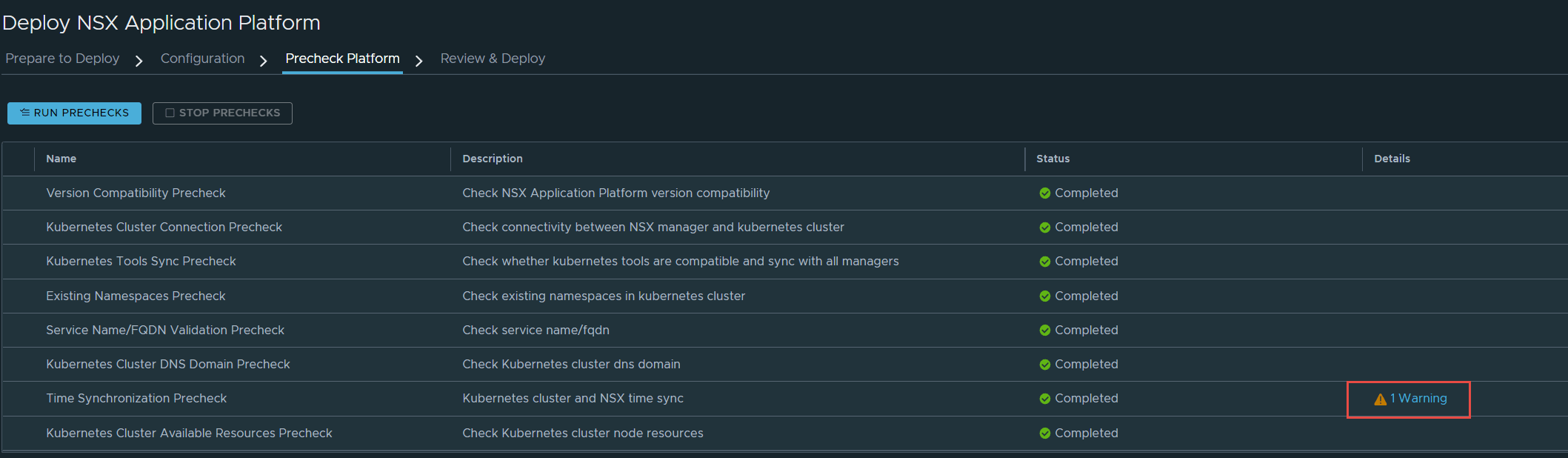Viewport: 1568px width, 458px height.
Task: Click green check icon for Available Resources Precheck
Action: click(x=1044, y=434)
